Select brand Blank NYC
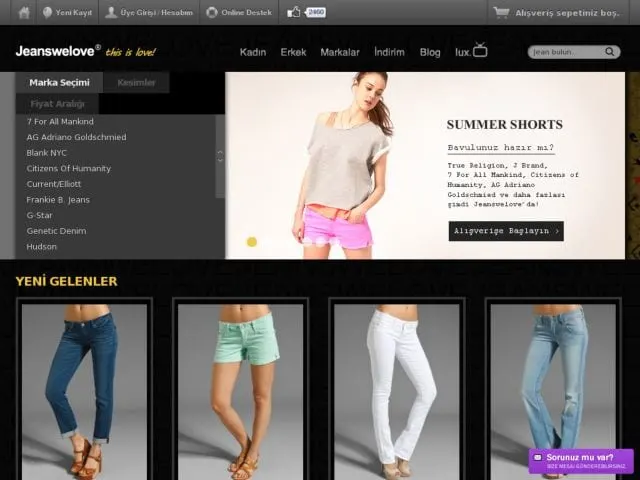 tap(47, 153)
